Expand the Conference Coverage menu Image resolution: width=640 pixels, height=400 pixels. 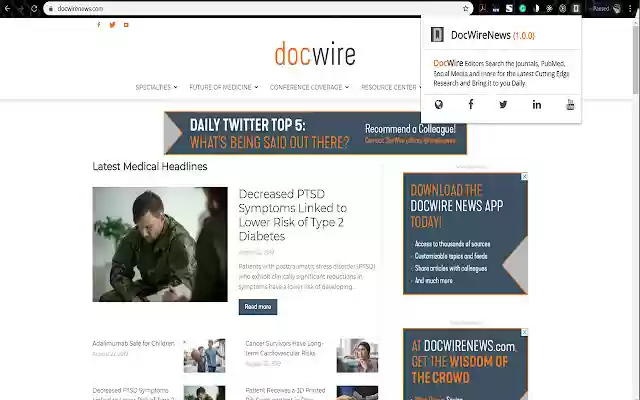[x=309, y=87]
